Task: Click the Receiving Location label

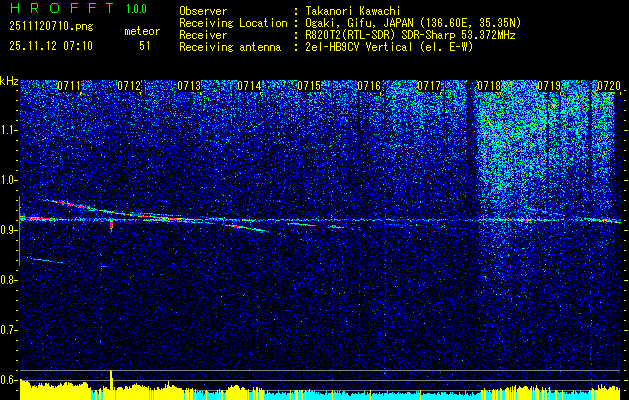Action: [233, 23]
